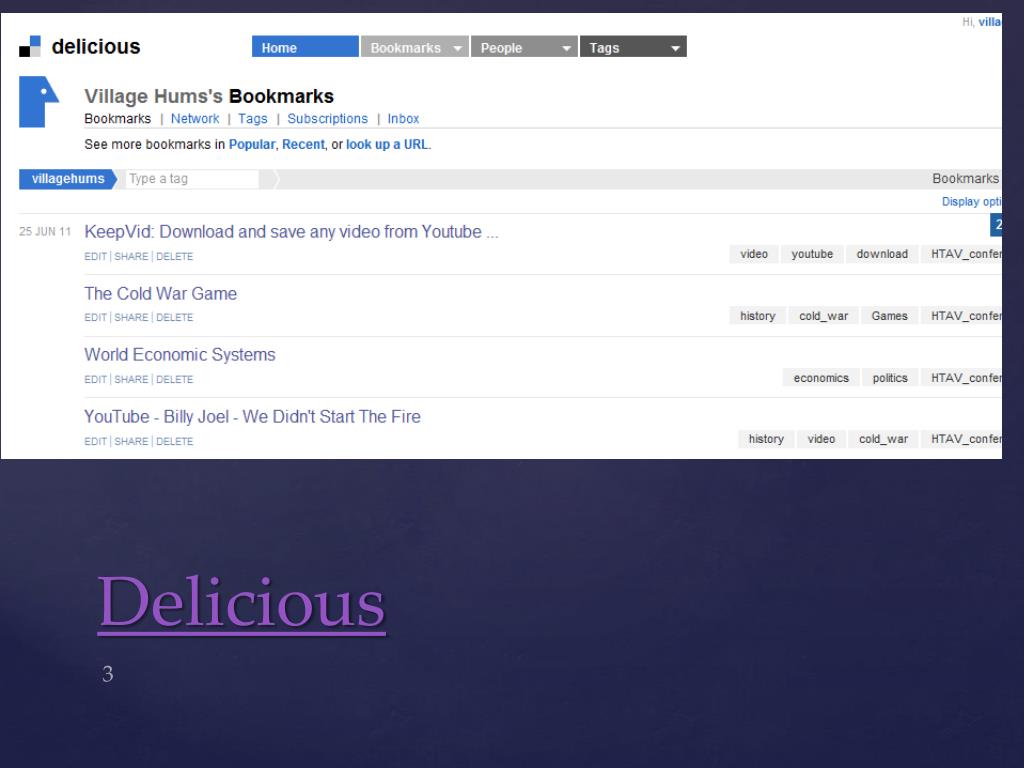Go to the Network sub-tab
The width and height of the screenshot is (1024, 768).
[x=195, y=119]
